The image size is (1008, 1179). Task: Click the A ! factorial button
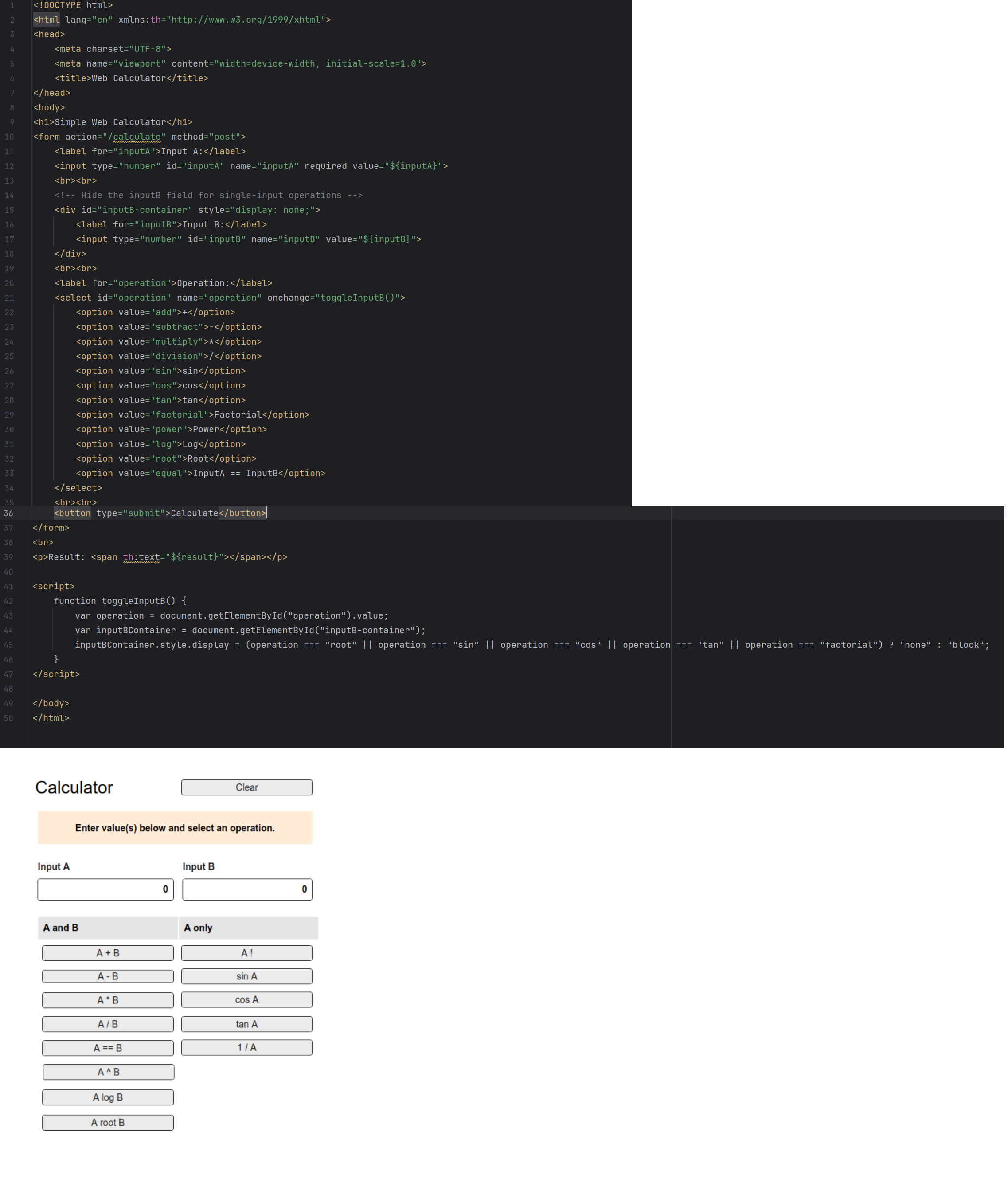246,952
